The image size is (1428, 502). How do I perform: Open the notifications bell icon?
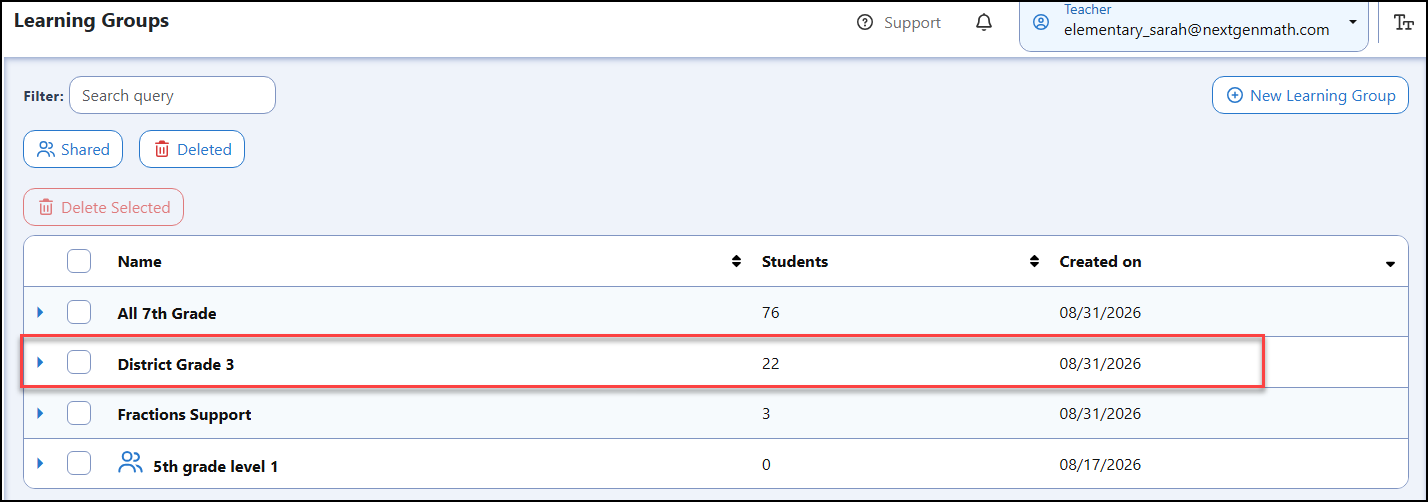[x=984, y=22]
